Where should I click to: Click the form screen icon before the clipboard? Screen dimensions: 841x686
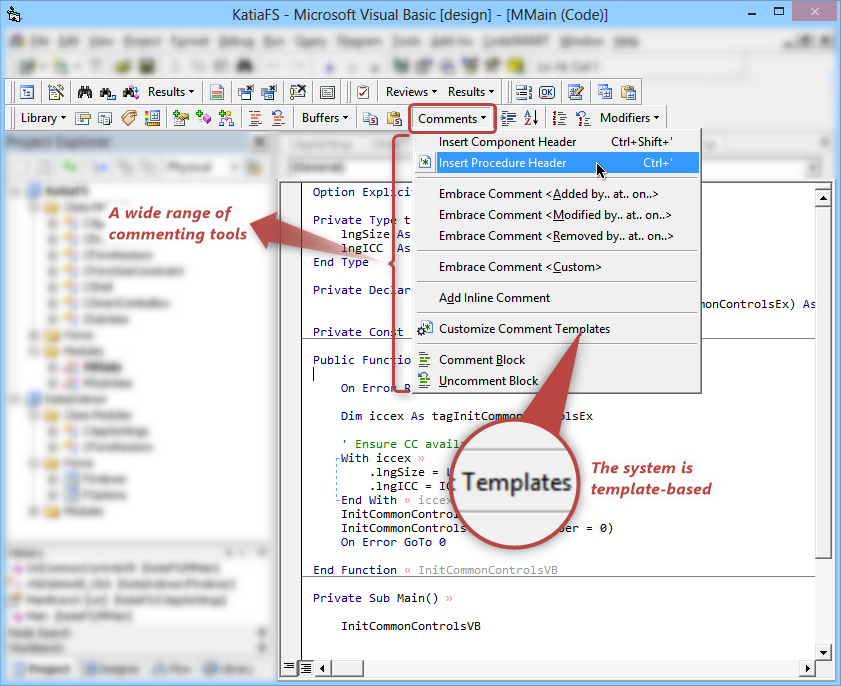(327, 92)
